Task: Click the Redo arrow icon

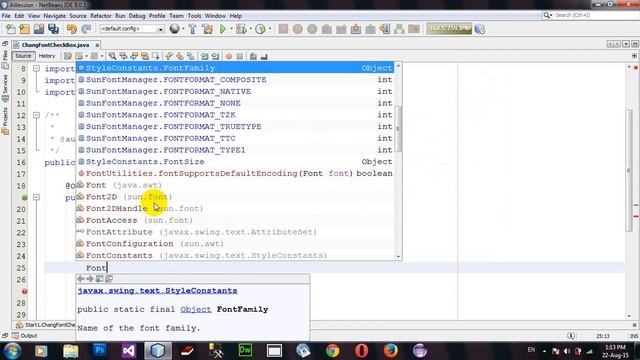Action: point(86,29)
